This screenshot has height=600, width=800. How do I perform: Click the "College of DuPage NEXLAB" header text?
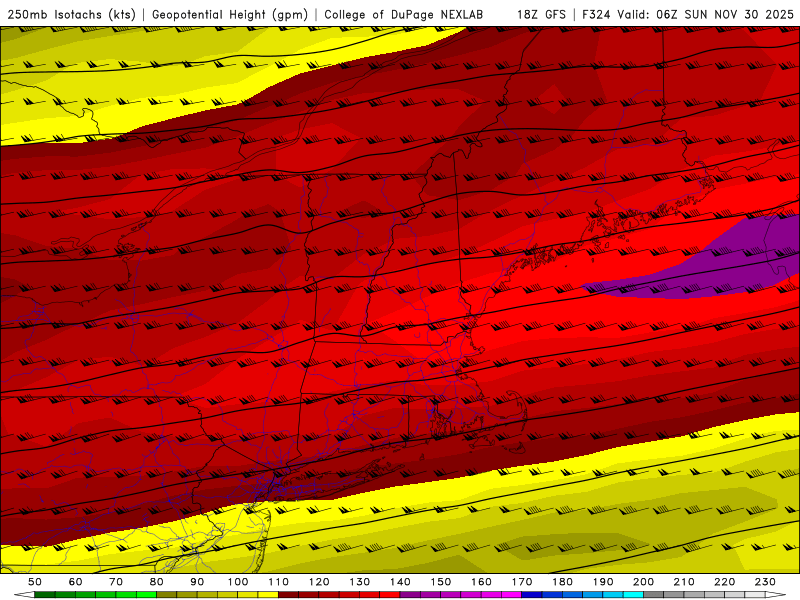[404, 14]
